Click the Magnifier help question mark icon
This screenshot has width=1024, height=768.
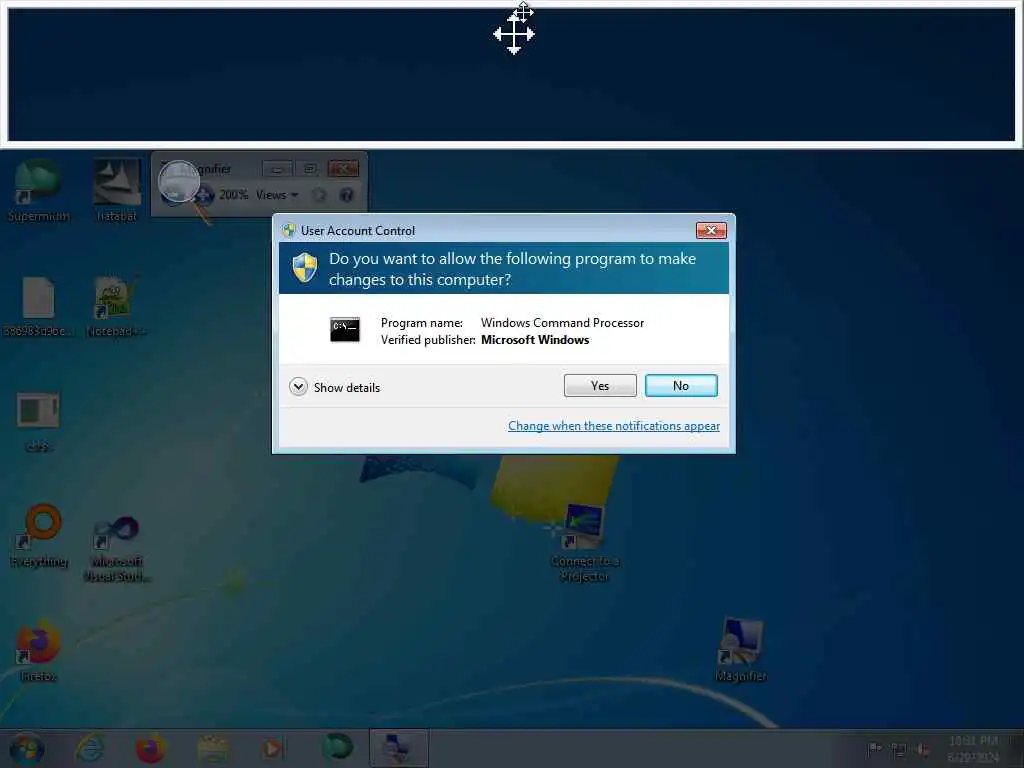[347, 195]
